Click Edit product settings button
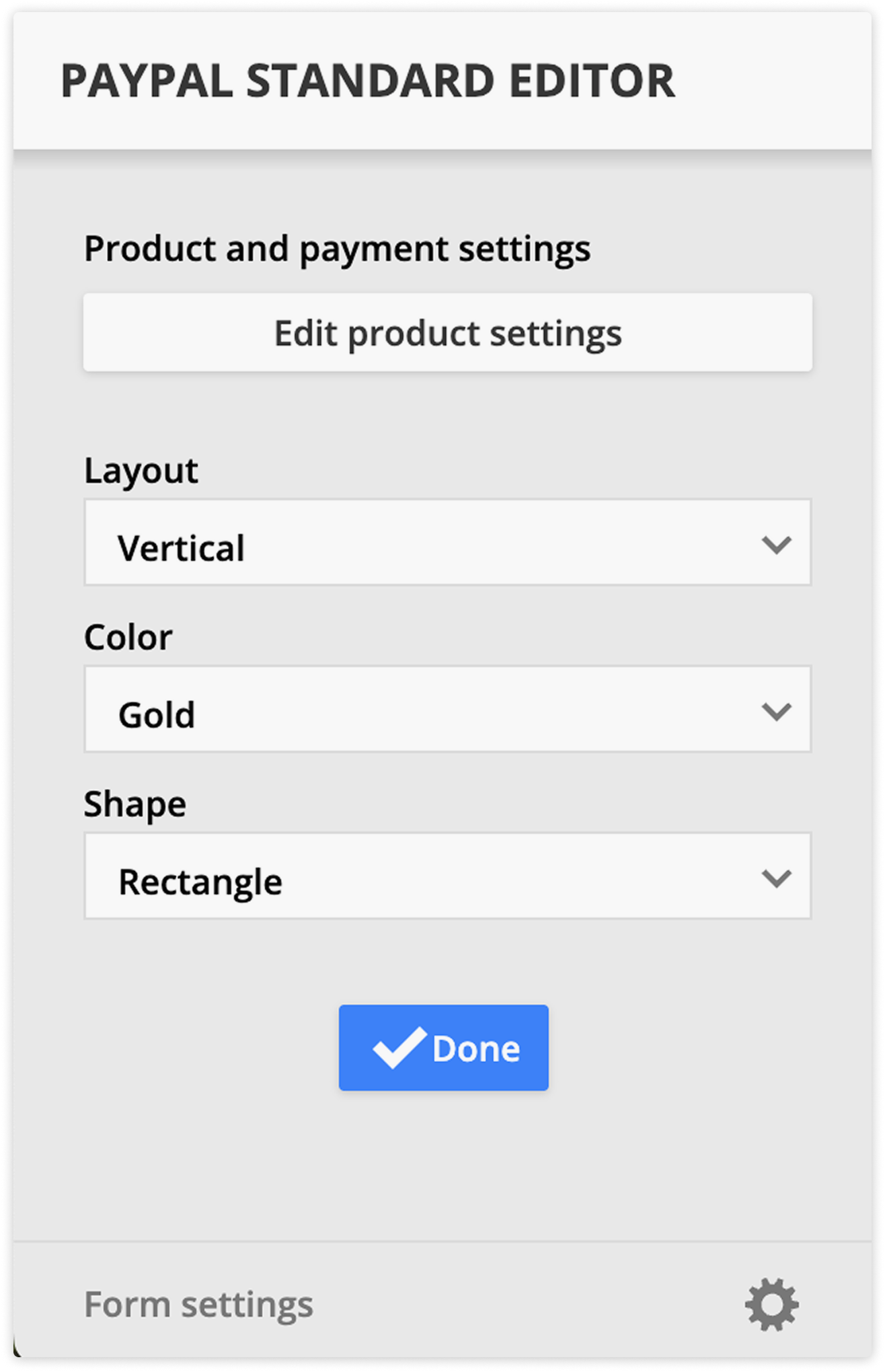885x1372 pixels. (448, 332)
